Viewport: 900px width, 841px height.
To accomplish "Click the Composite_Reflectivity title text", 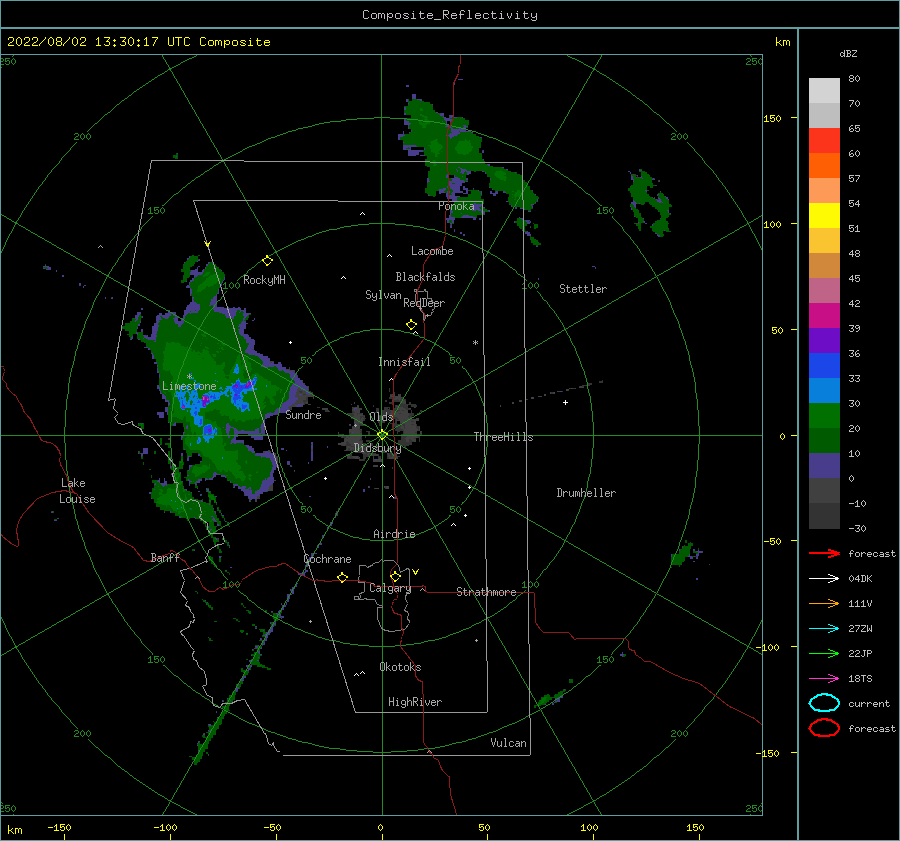I will pos(450,15).
